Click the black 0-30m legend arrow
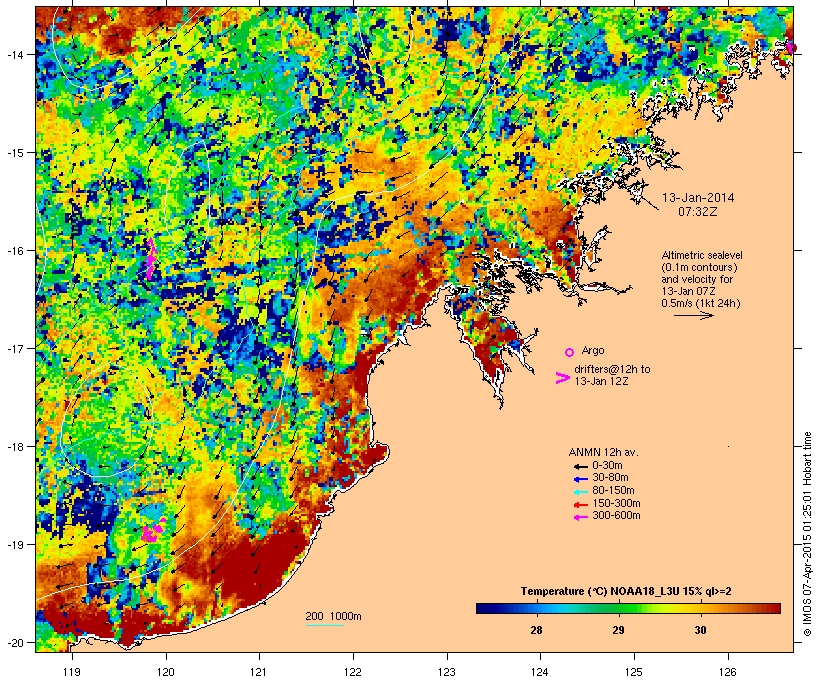Screen dimensions: 820x680 (581, 466)
